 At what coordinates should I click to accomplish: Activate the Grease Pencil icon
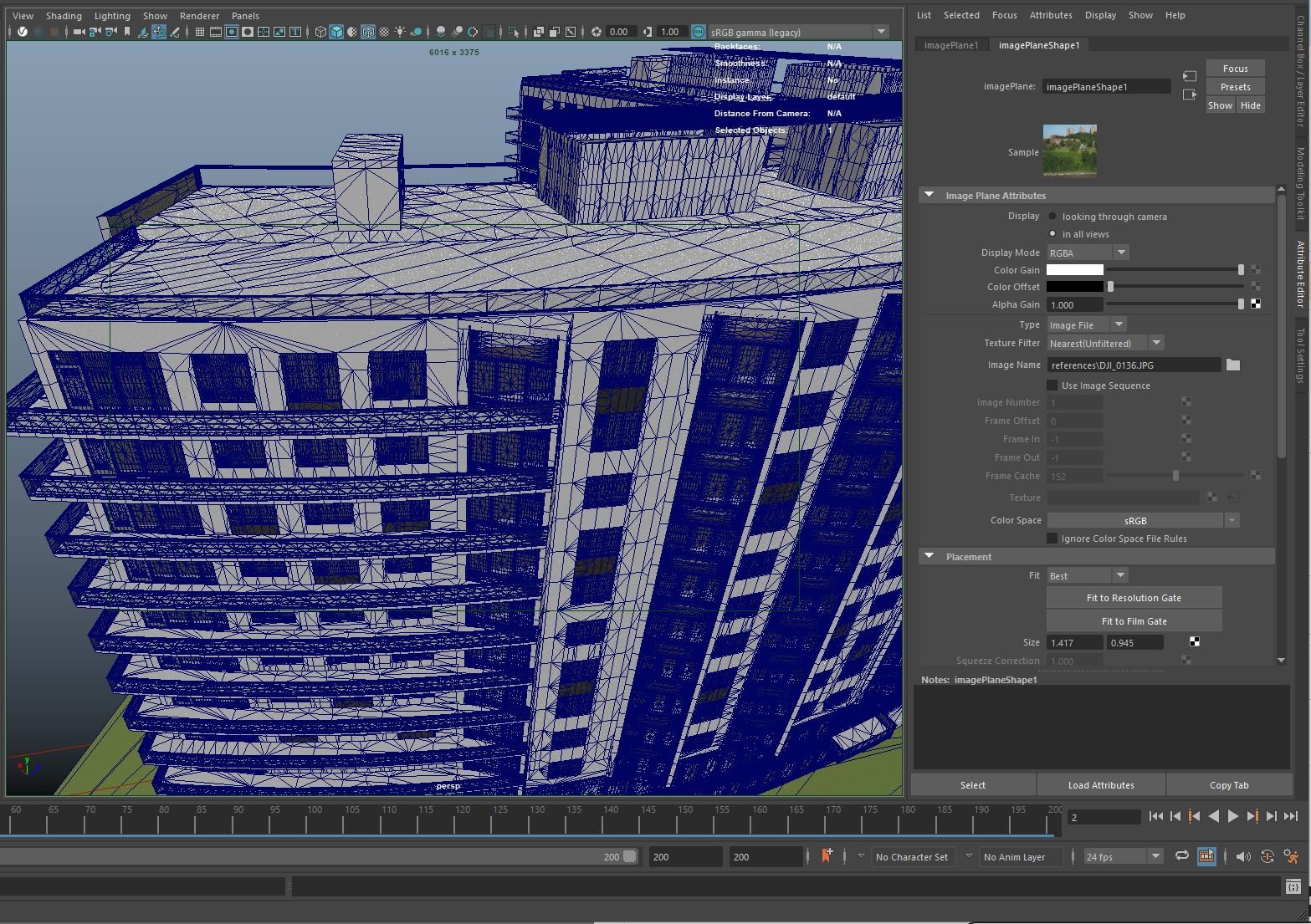174,32
